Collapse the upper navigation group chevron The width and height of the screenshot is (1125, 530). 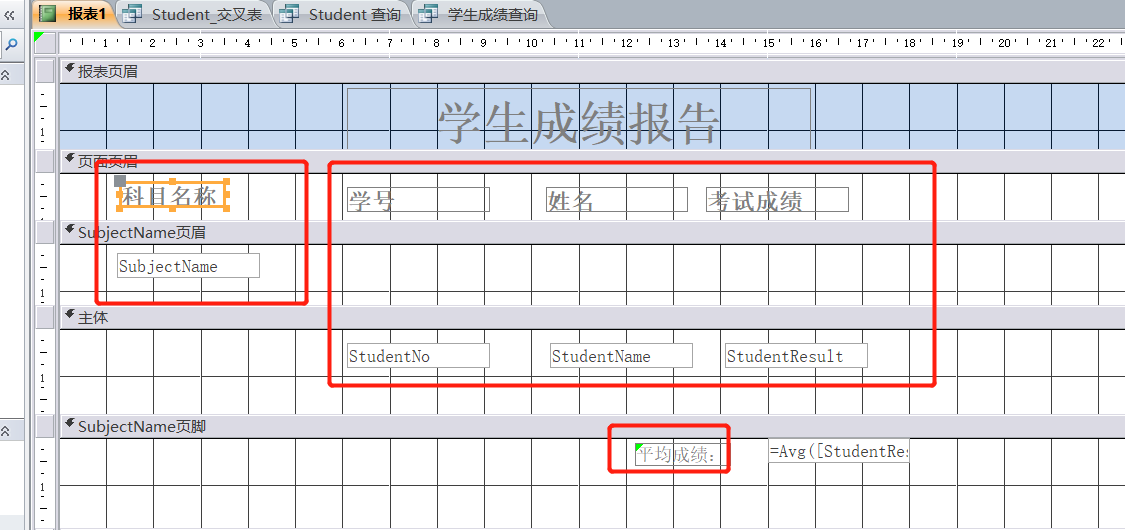[6, 76]
